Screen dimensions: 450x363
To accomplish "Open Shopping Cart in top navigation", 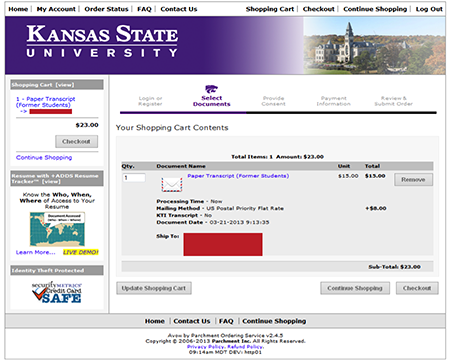I will [x=270, y=9].
